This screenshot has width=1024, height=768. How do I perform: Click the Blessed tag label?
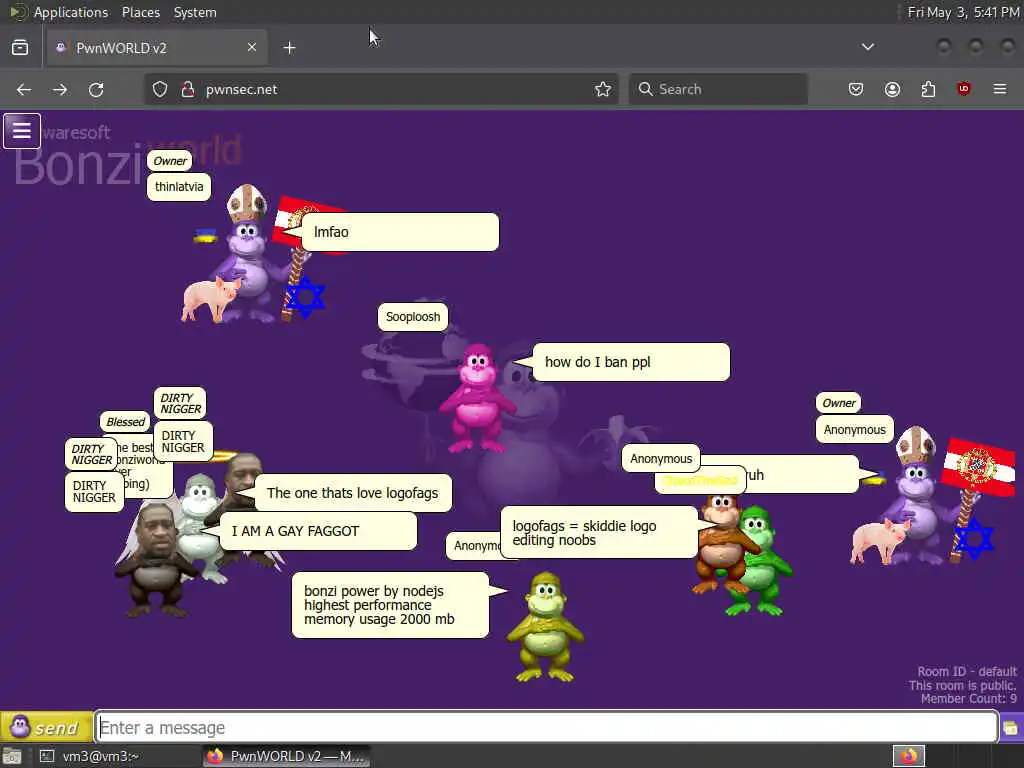125,422
